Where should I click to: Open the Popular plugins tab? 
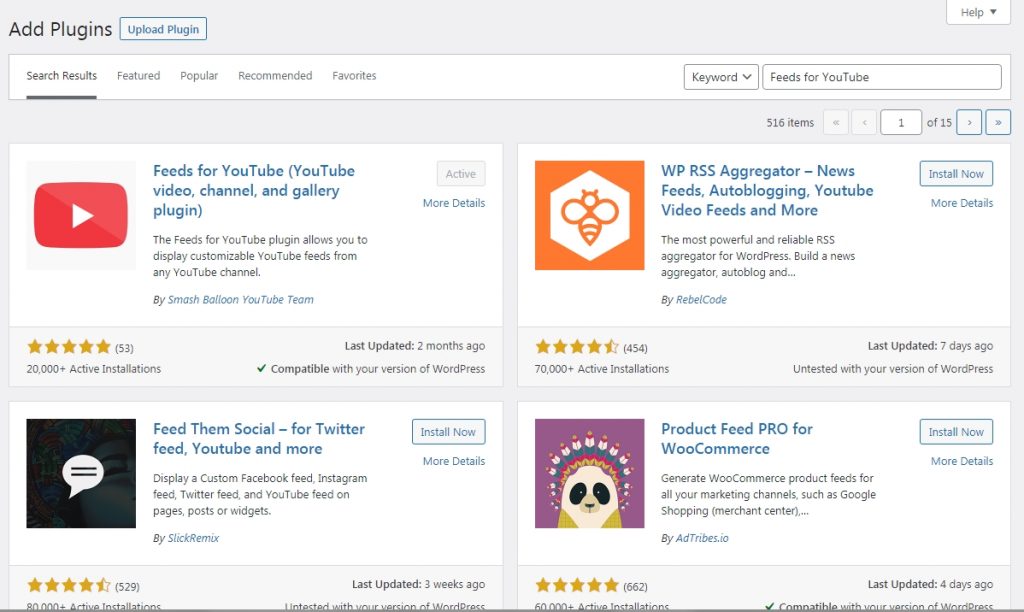pos(199,76)
